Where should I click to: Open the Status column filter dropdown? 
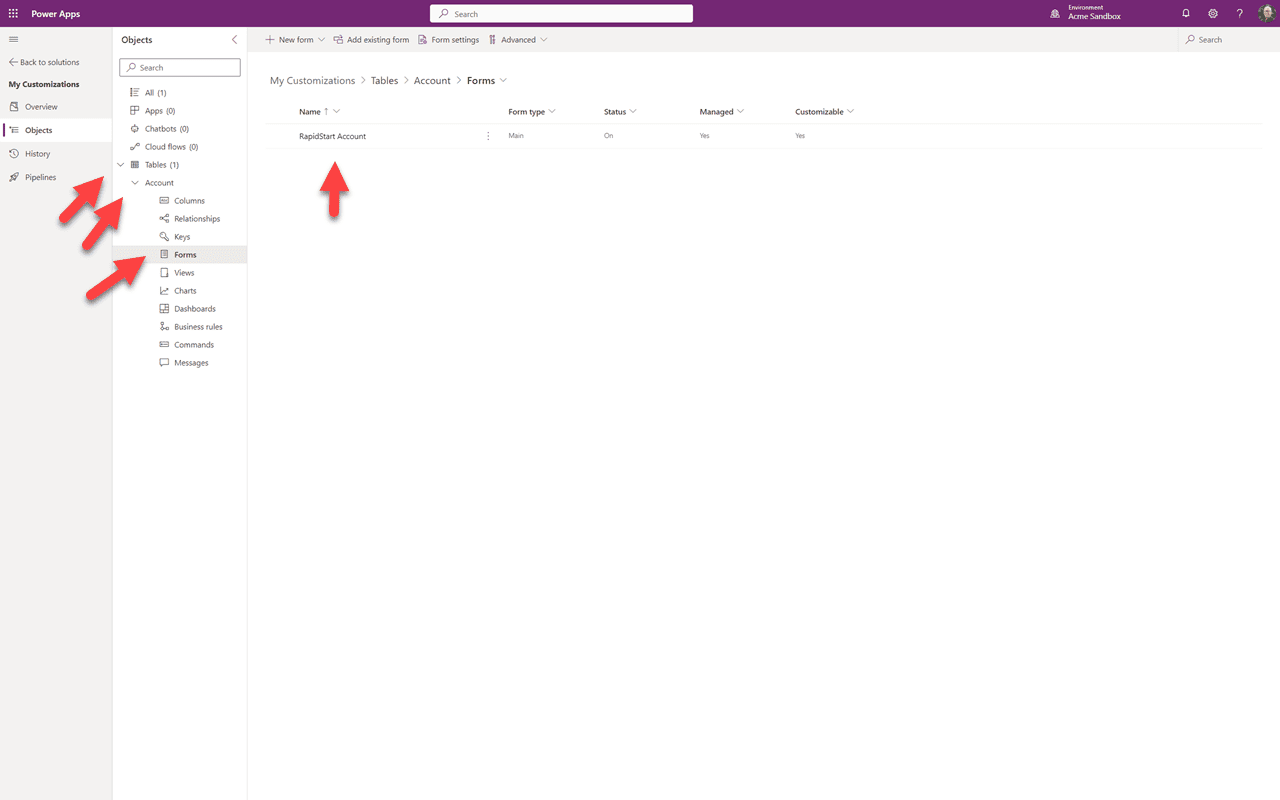[x=633, y=111]
